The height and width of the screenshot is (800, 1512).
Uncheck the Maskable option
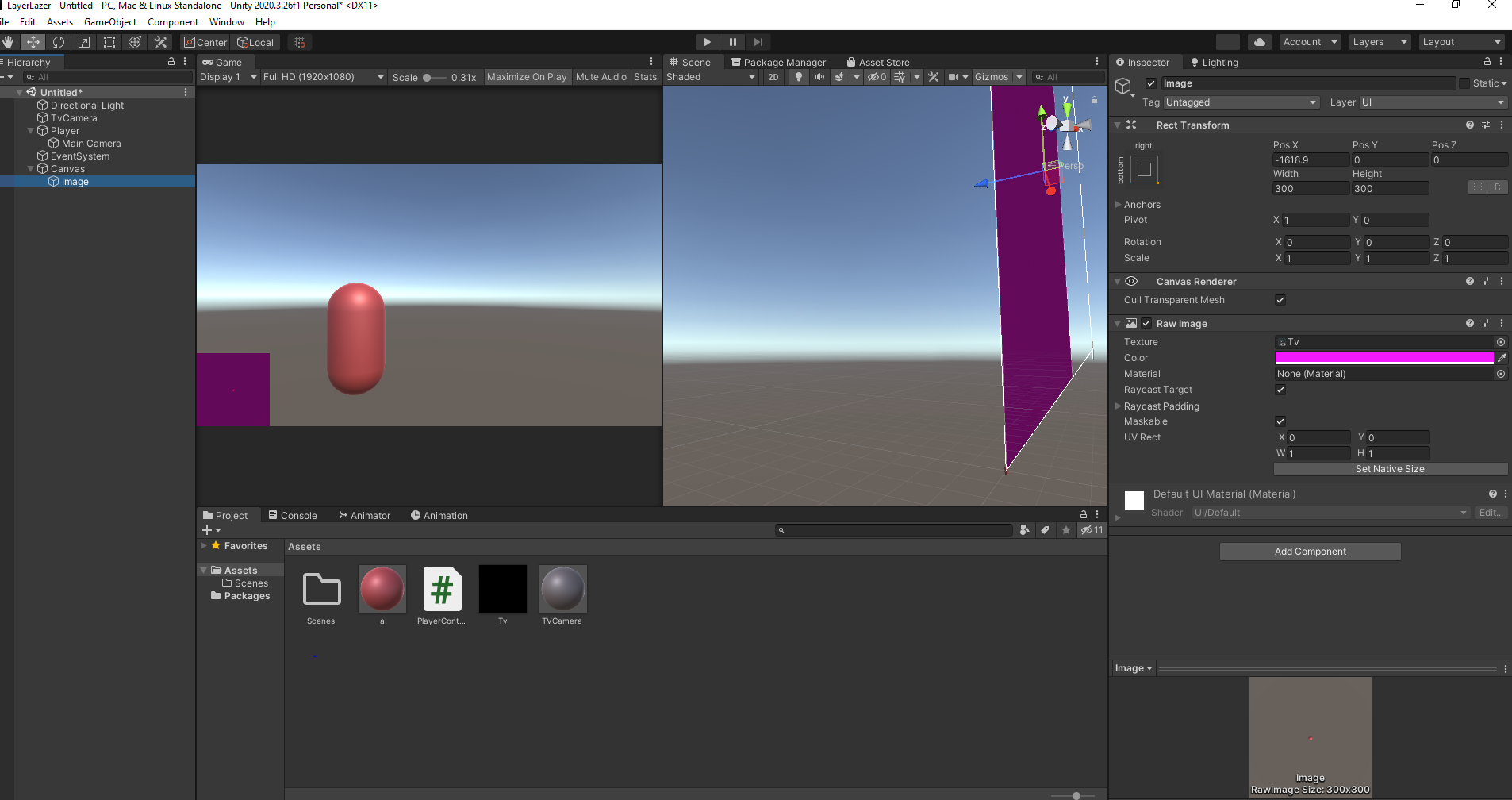[x=1280, y=421]
